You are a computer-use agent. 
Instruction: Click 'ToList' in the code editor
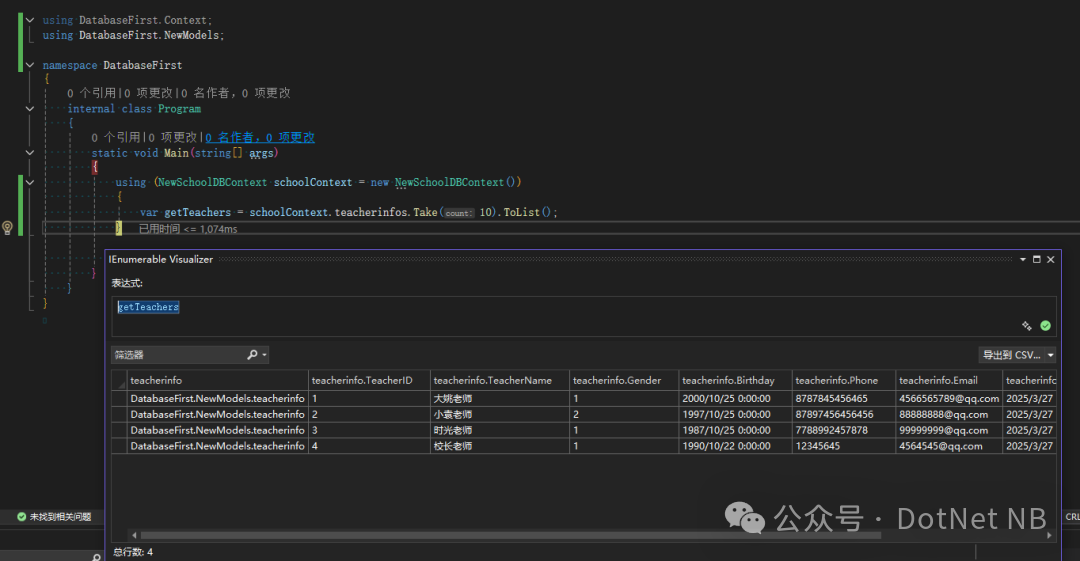tap(521, 212)
